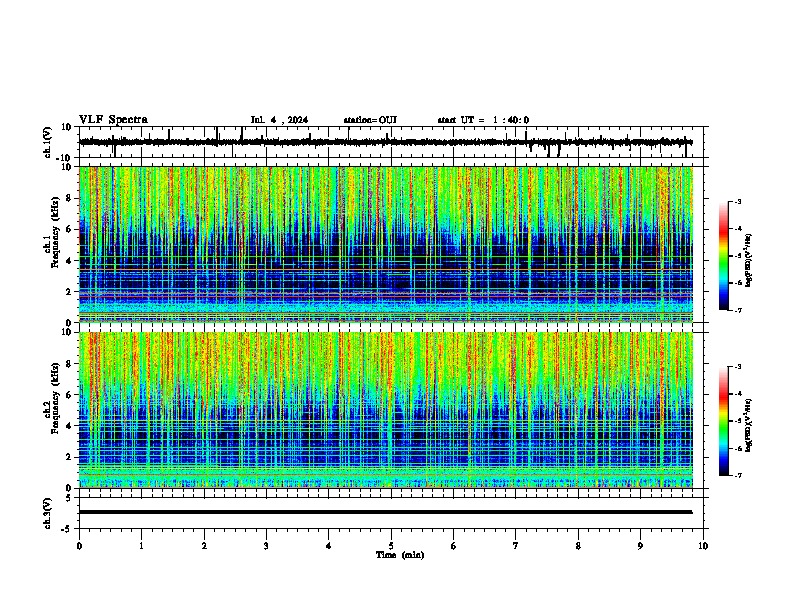Viewport: 792px width, 612px height.
Task: Click the "8" kHz tick of ch.2 spectrogram
Action: click(69, 364)
